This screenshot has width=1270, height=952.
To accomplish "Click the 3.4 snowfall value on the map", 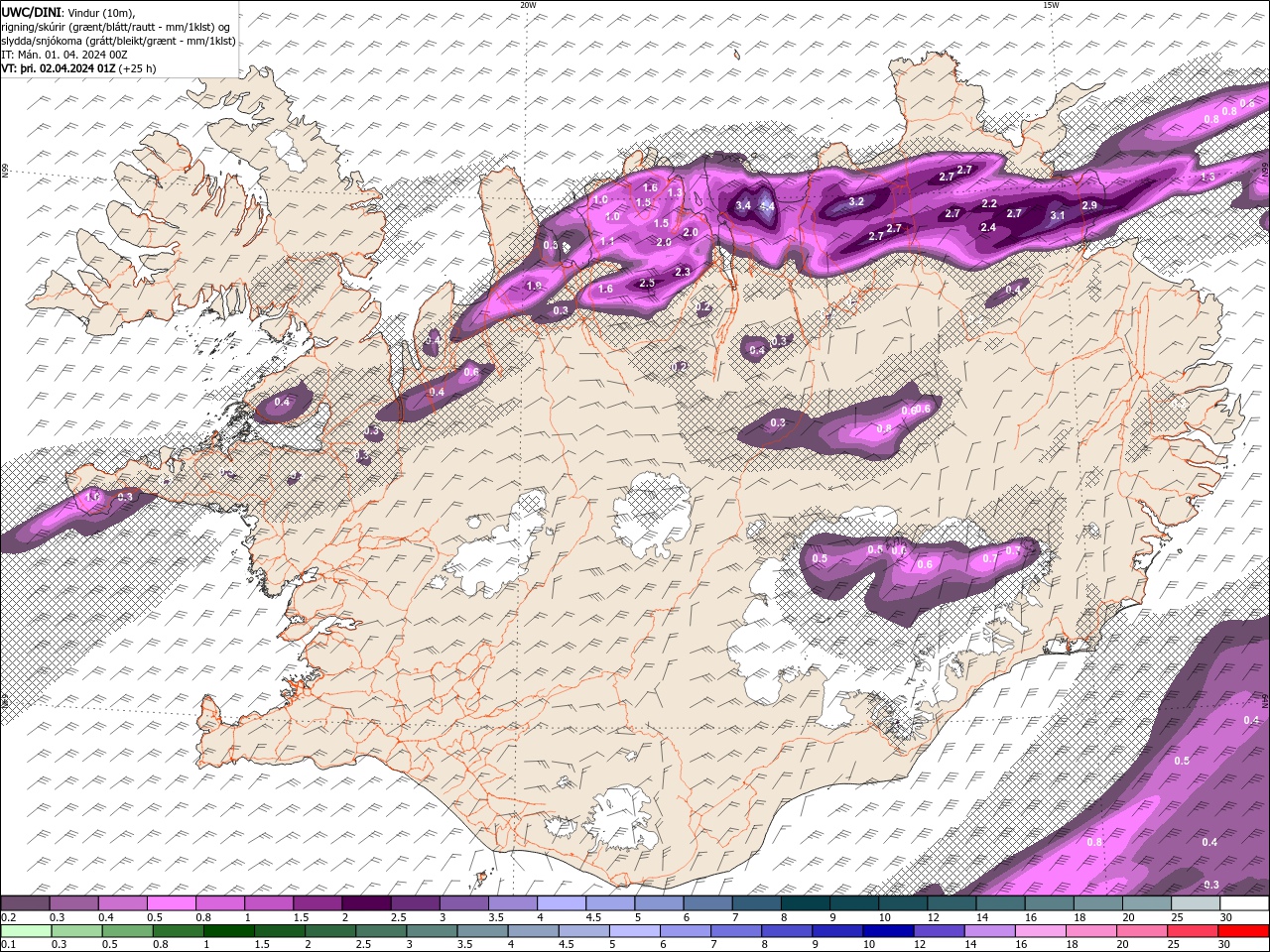I will click(x=743, y=206).
